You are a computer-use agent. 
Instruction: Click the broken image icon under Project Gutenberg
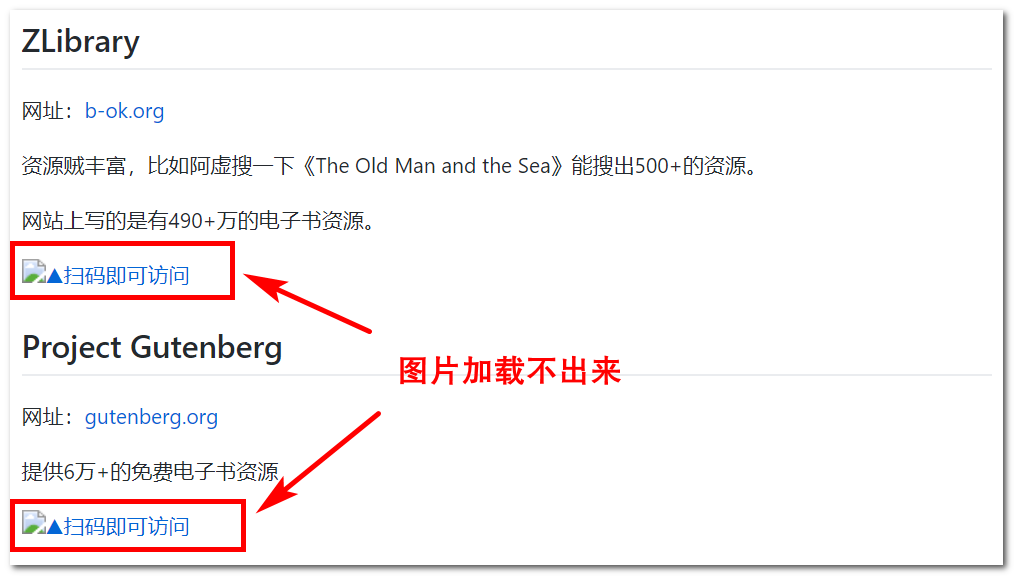click(34, 522)
